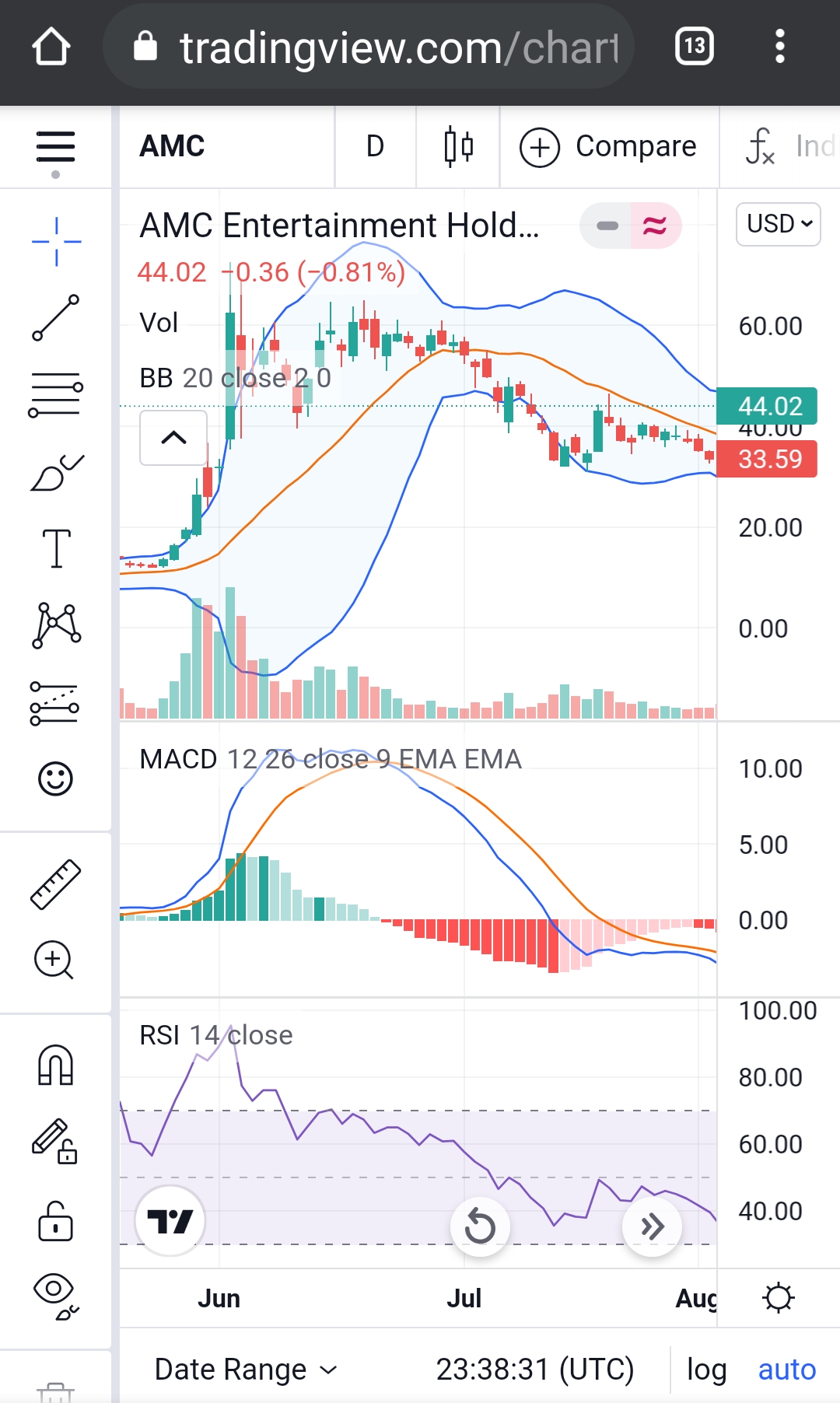The width and height of the screenshot is (840, 1403).
Task: Open the prediction and measurement tools
Action: tap(54, 703)
